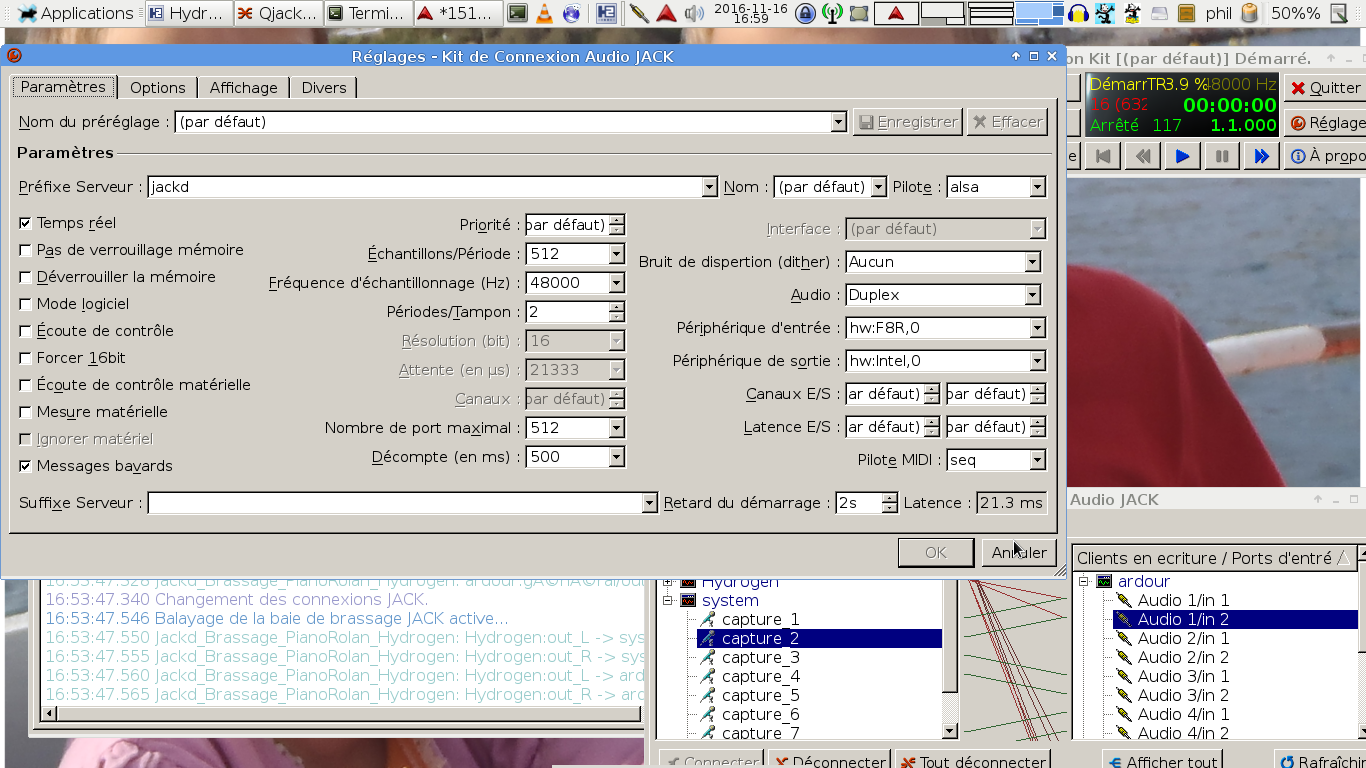The height and width of the screenshot is (768, 1366).
Task: Click the network lock icon in tray
Action: pos(805,13)
